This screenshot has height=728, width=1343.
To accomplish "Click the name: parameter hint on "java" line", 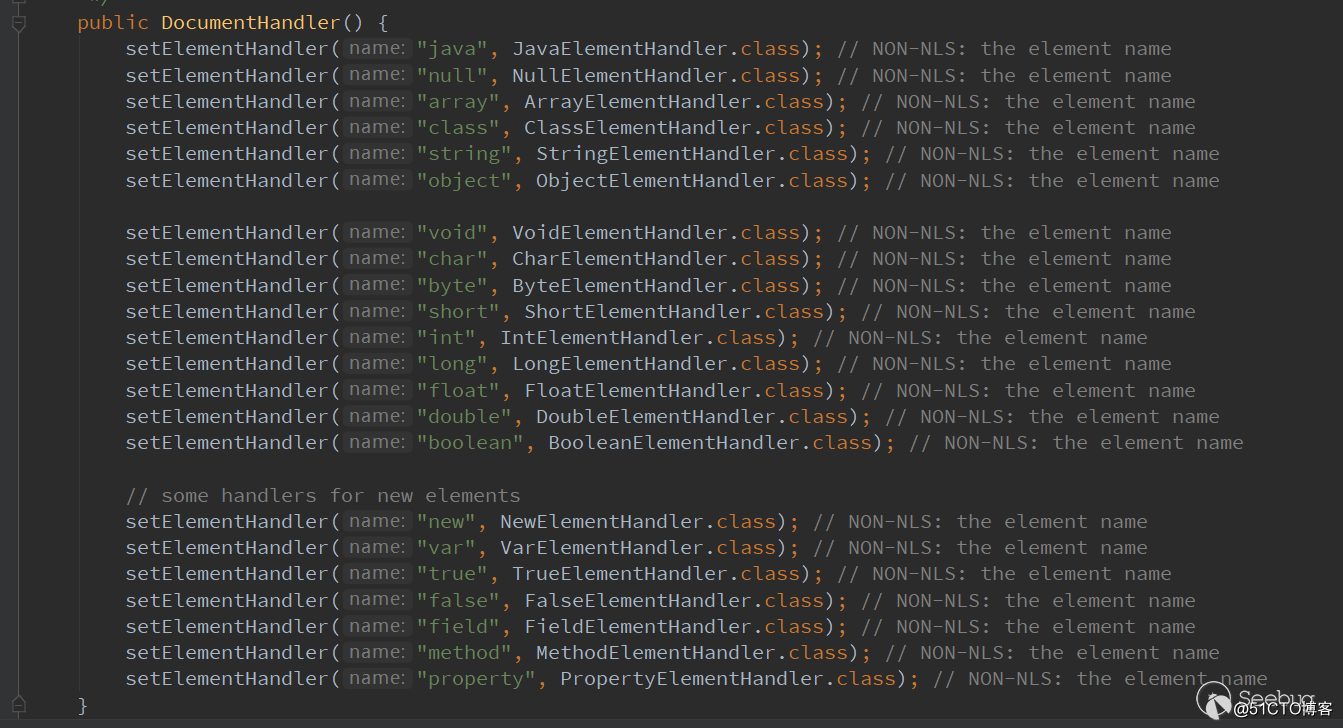I will (377, 47).
